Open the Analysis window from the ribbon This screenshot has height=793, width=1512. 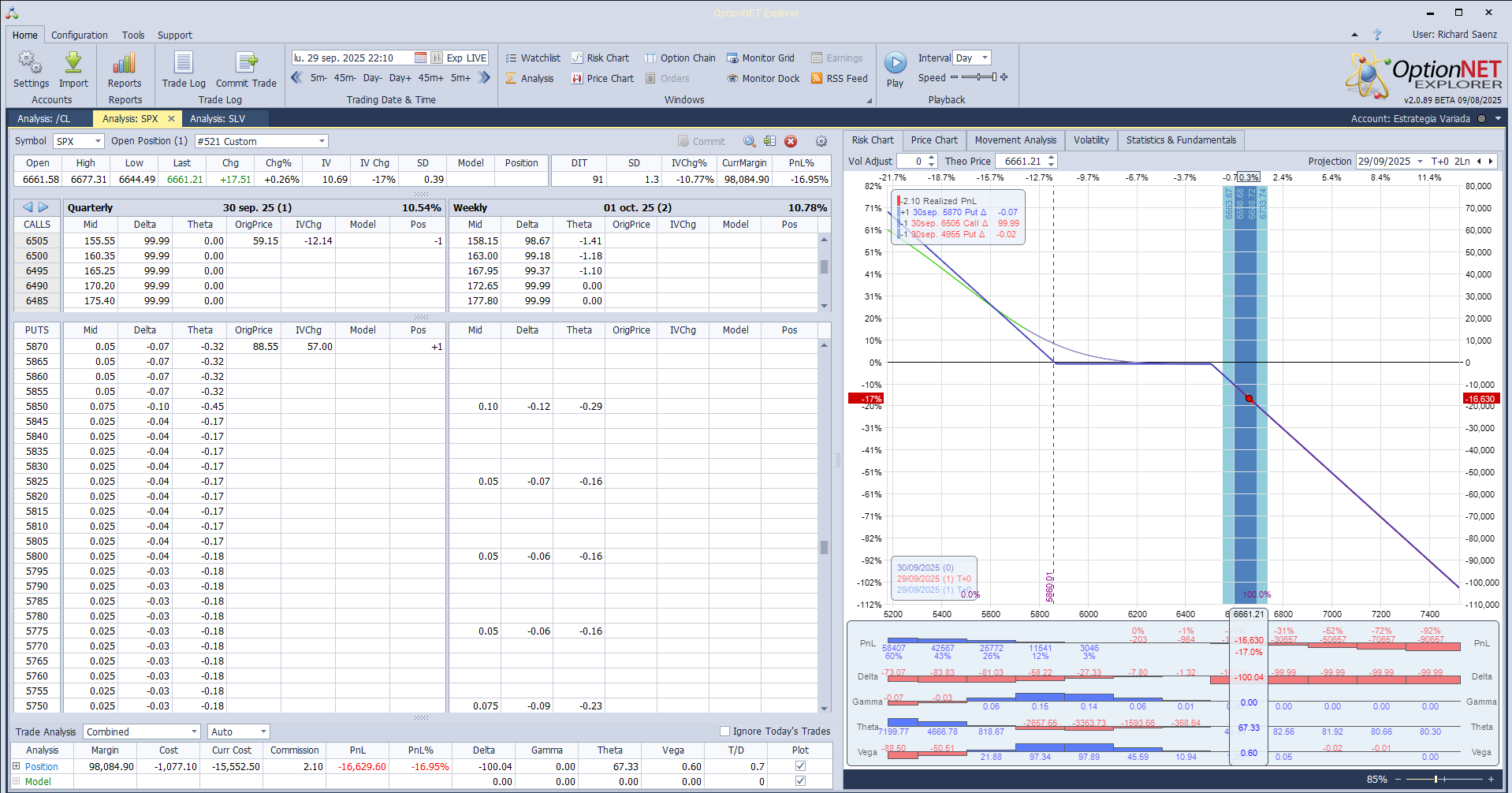click(530, 78)
